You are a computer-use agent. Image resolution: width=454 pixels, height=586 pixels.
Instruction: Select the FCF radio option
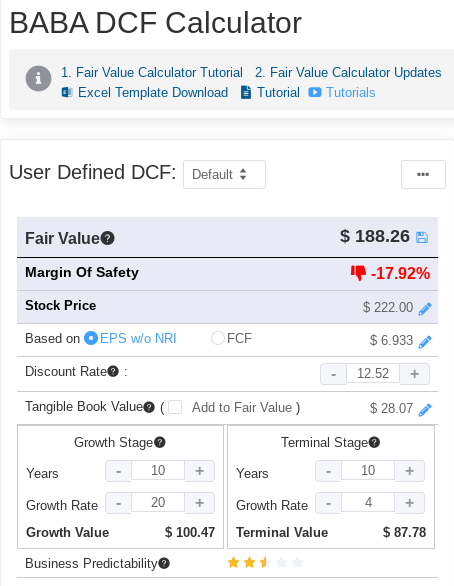click(x=217, y=338)
